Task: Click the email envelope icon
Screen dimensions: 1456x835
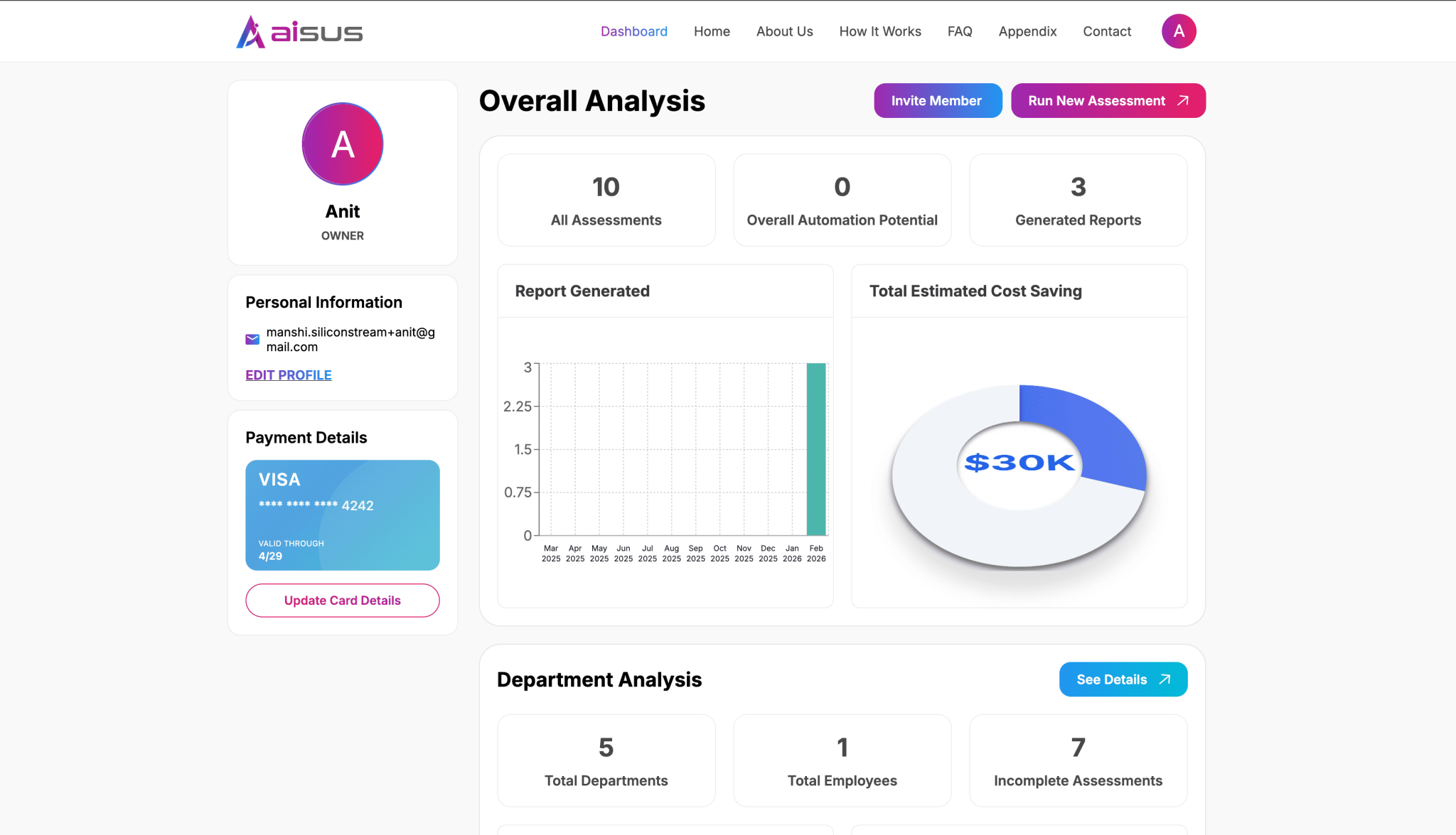Action: point(252,340)
